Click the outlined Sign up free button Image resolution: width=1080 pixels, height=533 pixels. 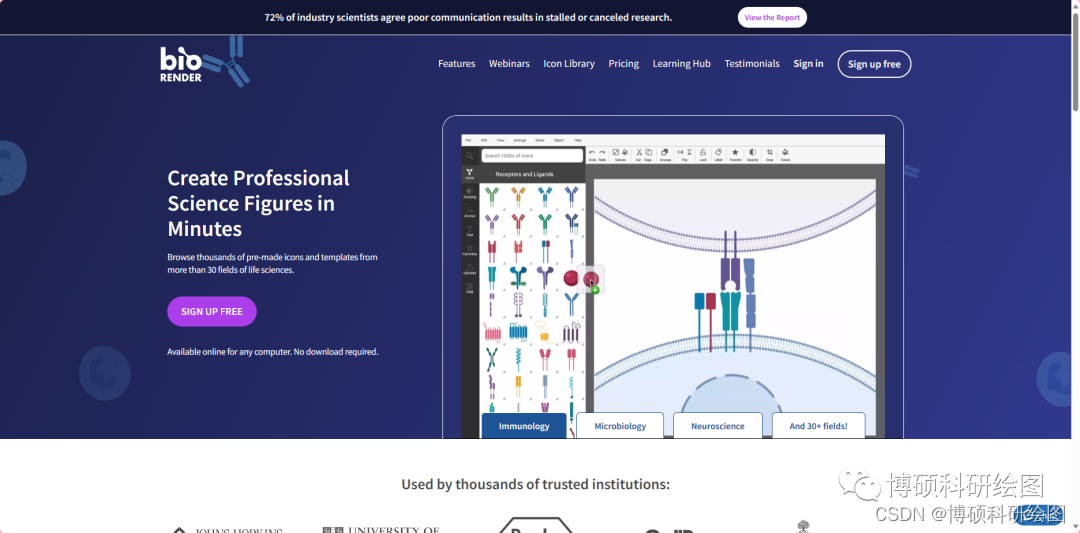tap(874, 64)
